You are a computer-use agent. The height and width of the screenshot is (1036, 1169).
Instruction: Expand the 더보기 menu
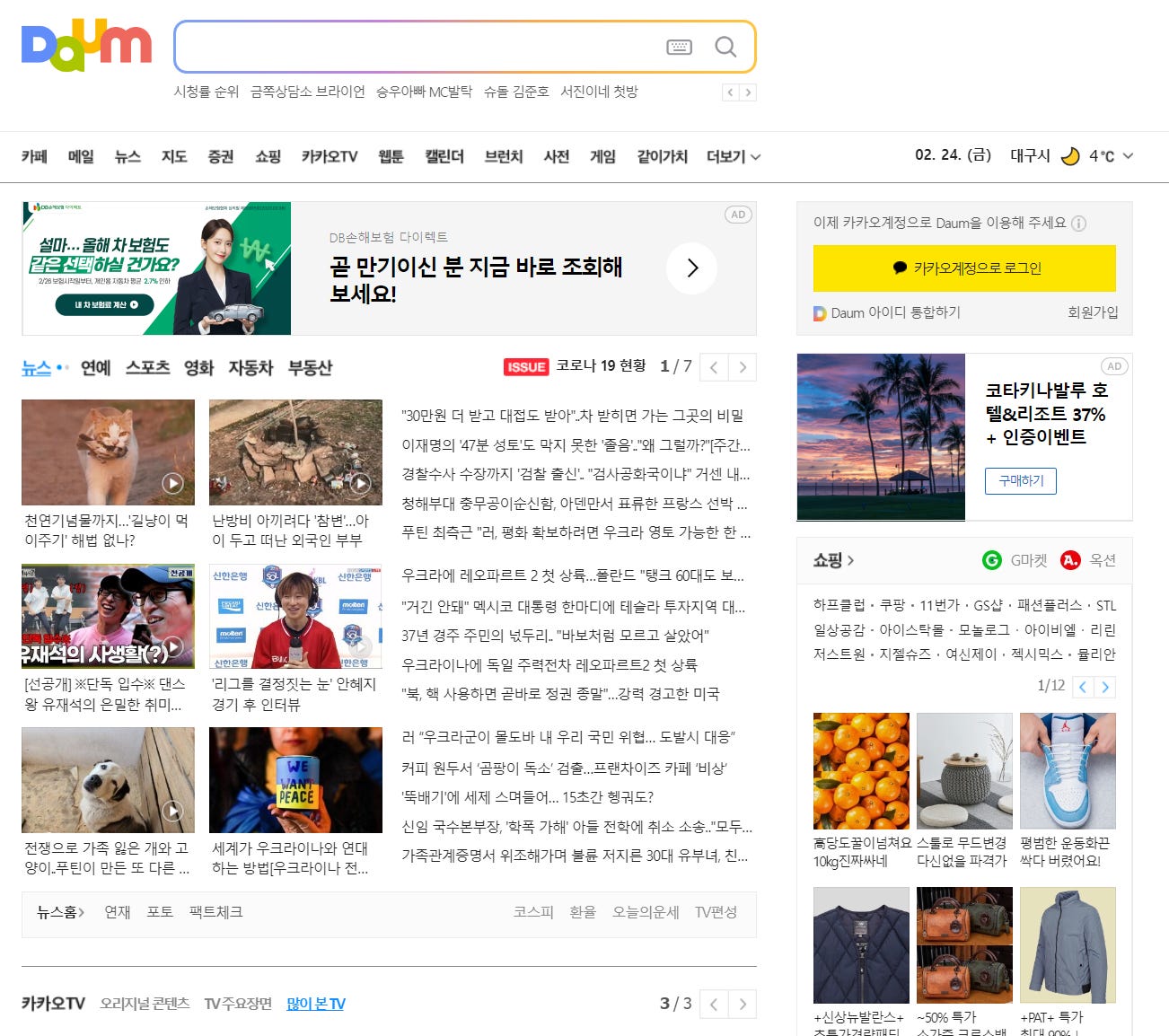(x=734, y=156)
